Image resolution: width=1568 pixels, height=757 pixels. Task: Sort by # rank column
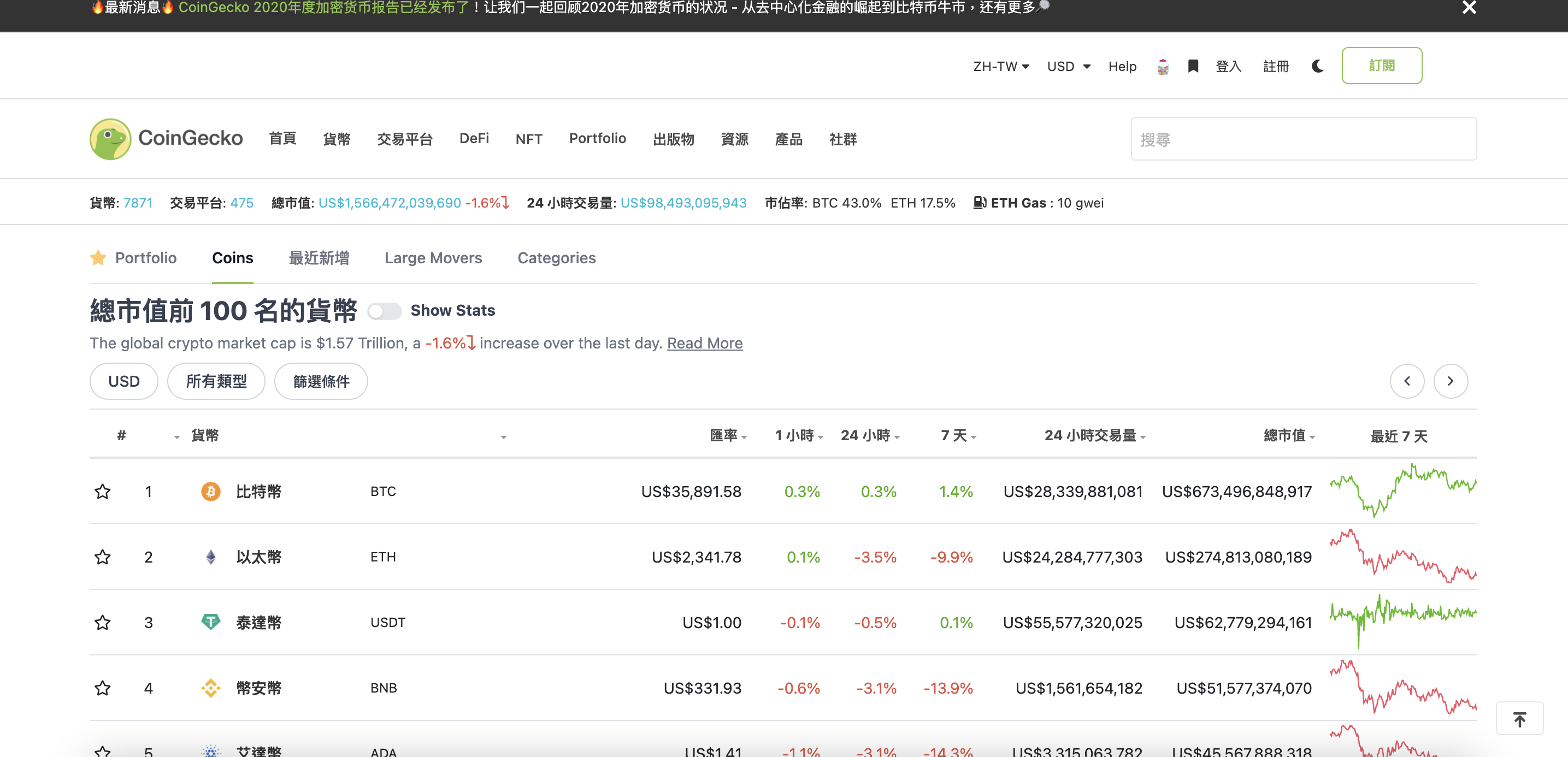coord(122,435)
